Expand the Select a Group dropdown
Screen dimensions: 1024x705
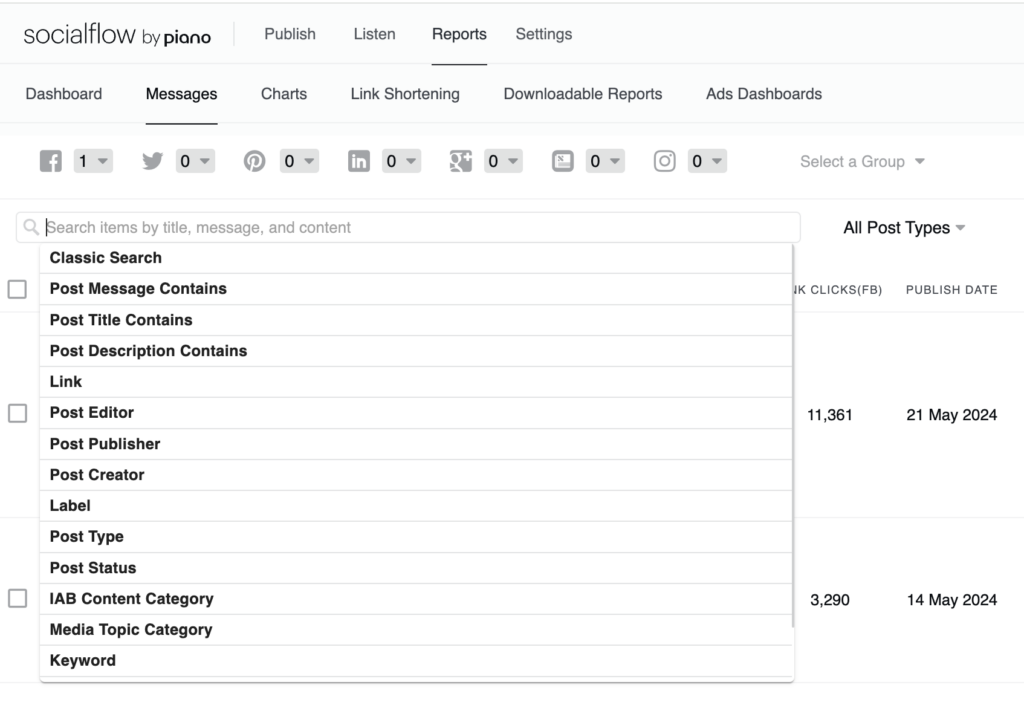pyautogui.click(x=862, y=161)
